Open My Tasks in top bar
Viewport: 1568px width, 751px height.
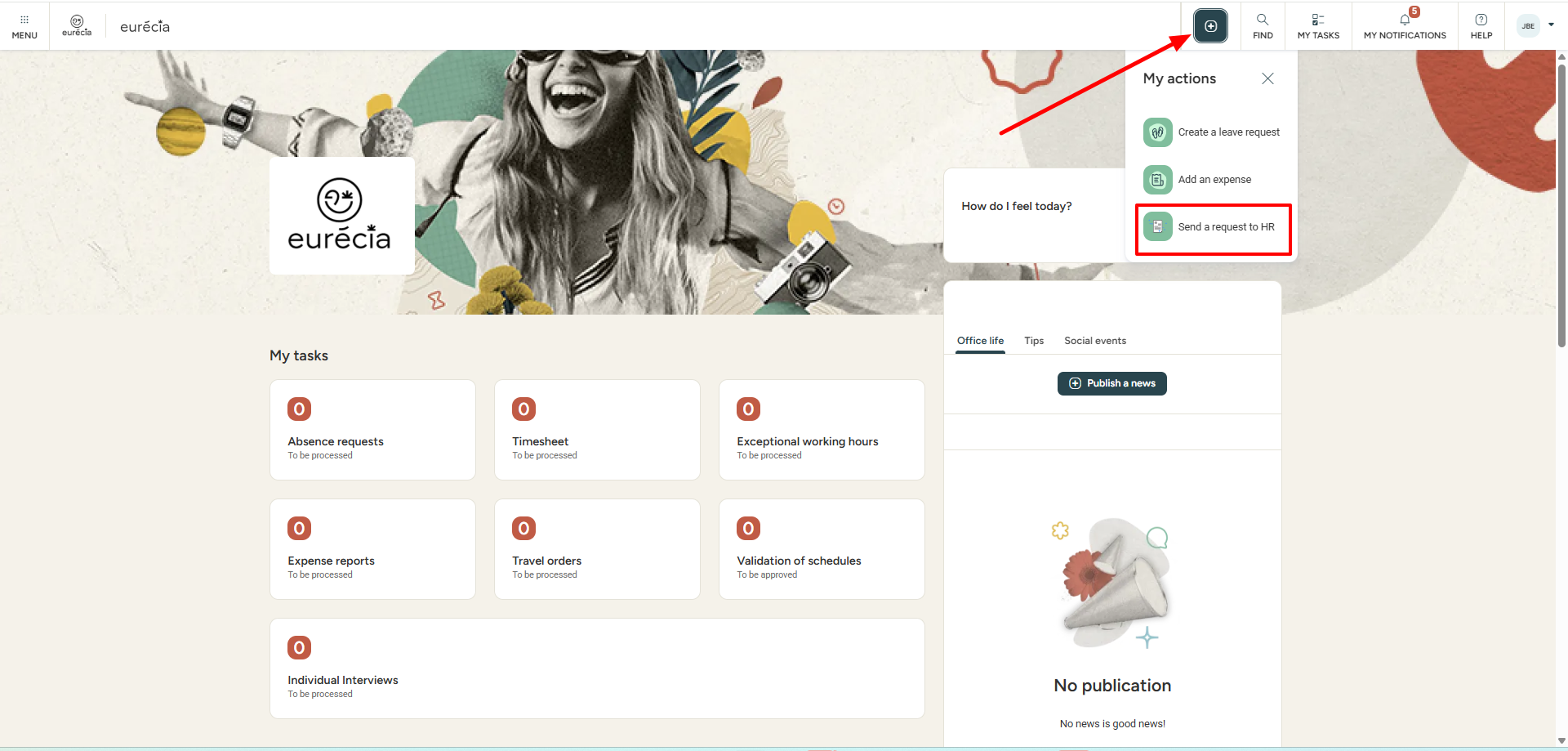pyautogui.click(x=1318, y=26)
